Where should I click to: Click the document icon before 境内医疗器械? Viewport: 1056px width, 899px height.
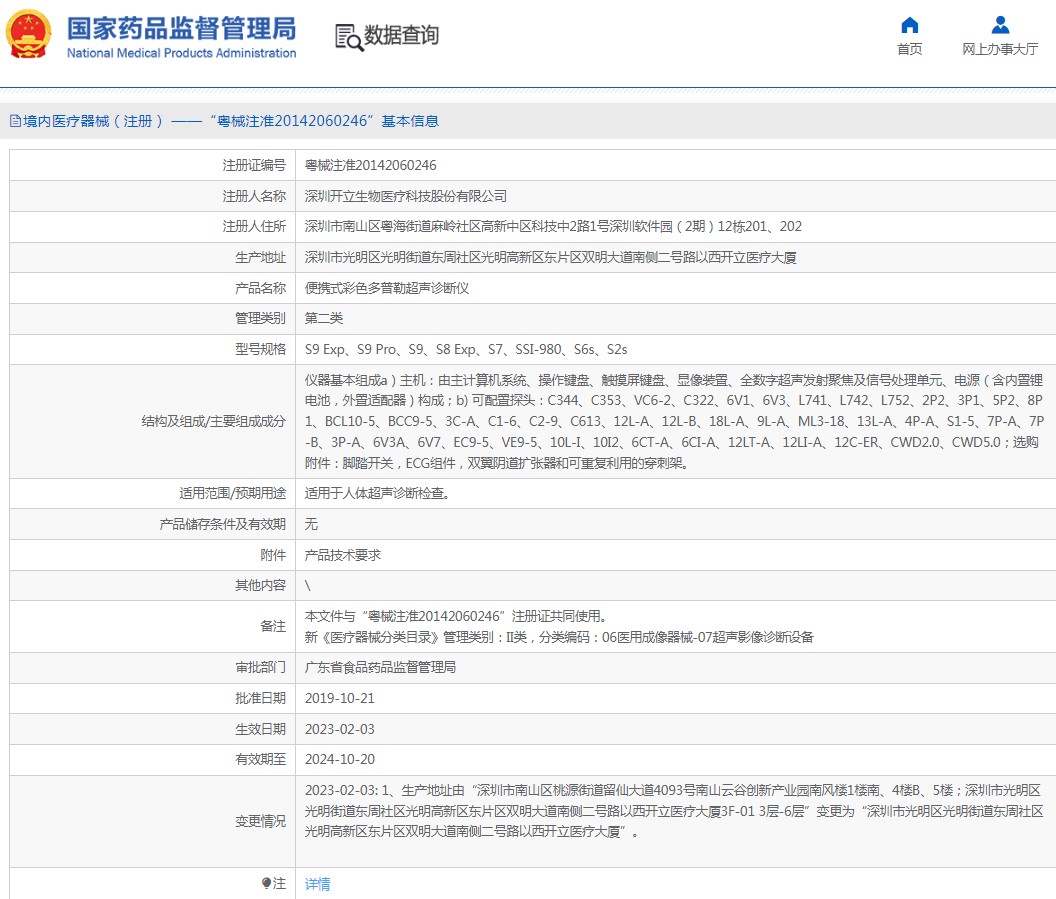pyautogui.click(x=15, y=121)
